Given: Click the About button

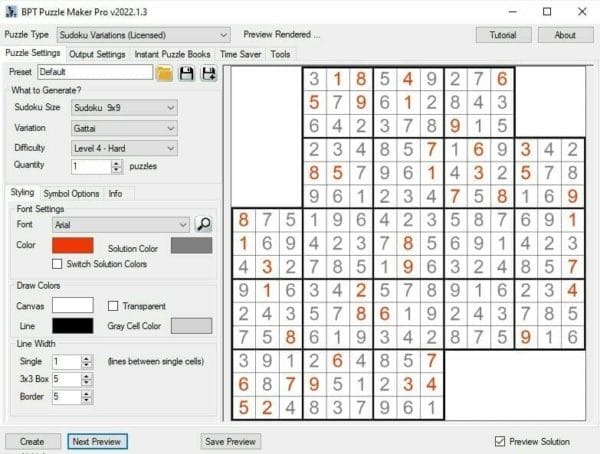Looking at the screenshot, I should point(566,35).
